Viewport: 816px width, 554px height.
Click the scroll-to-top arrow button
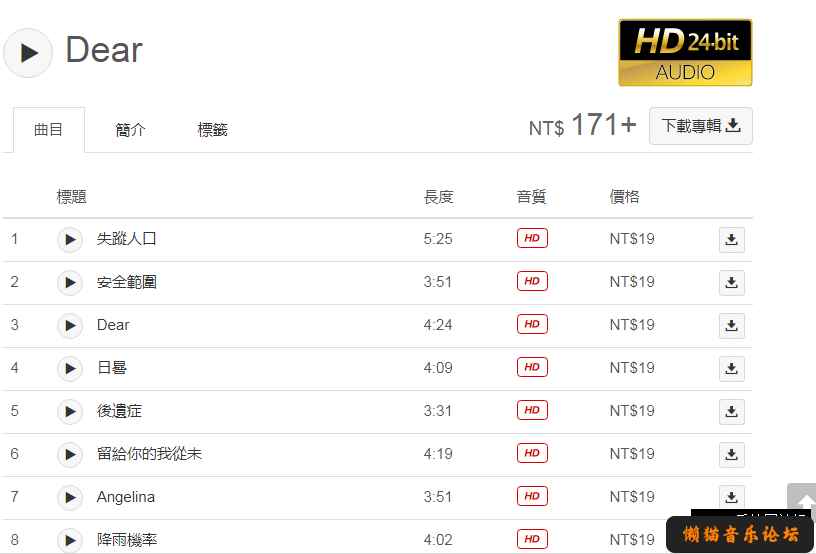click(x=801, y=499)
